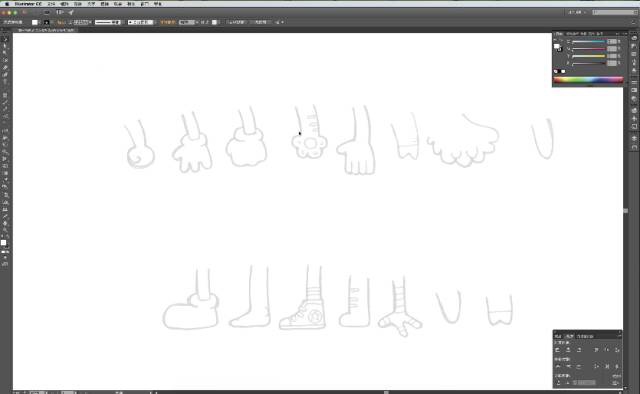Click the fill box in the Color panel
Screen dimensions: 640x394
click(556, 46)
